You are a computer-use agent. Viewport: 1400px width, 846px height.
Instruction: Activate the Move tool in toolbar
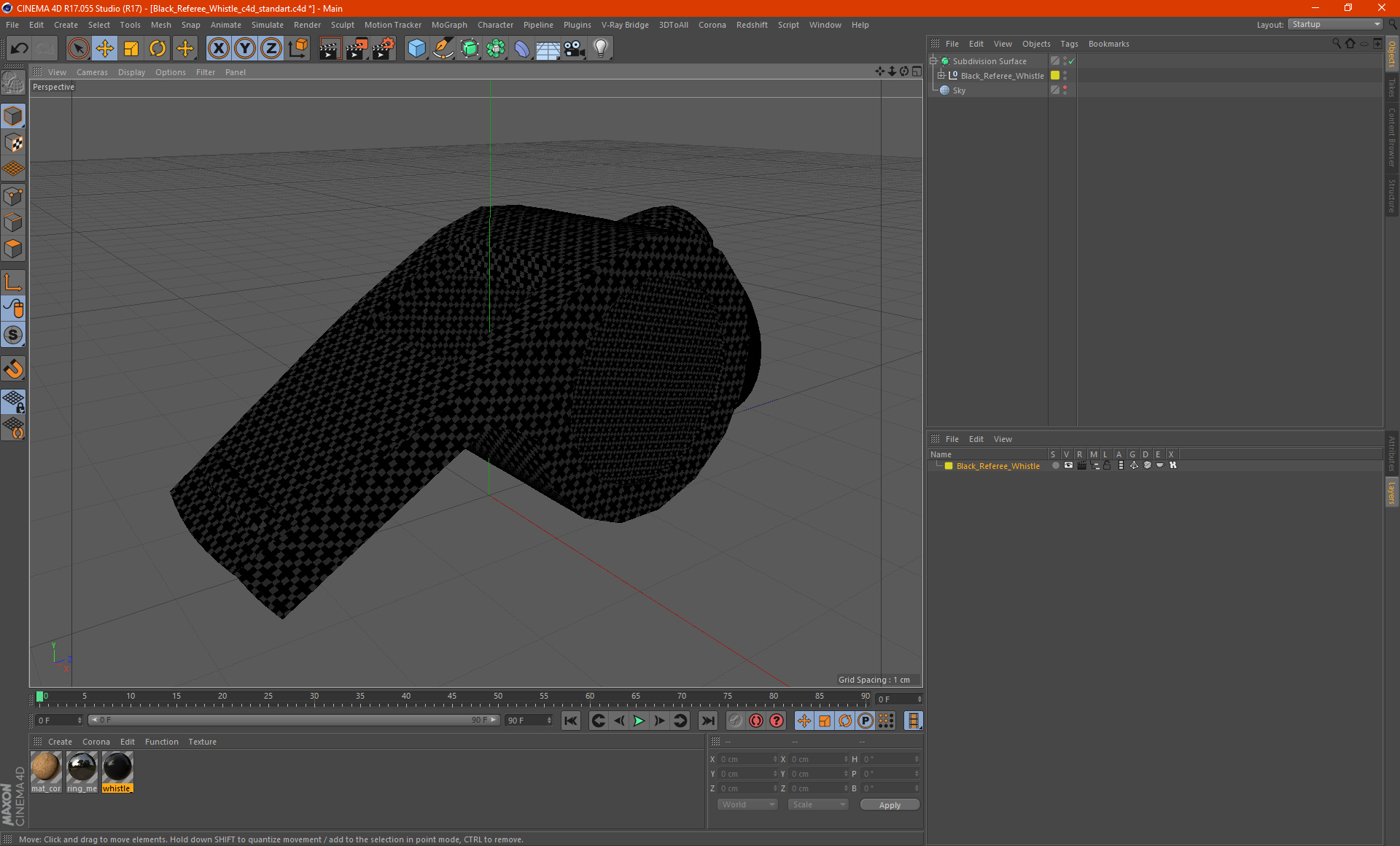(105, 49)
